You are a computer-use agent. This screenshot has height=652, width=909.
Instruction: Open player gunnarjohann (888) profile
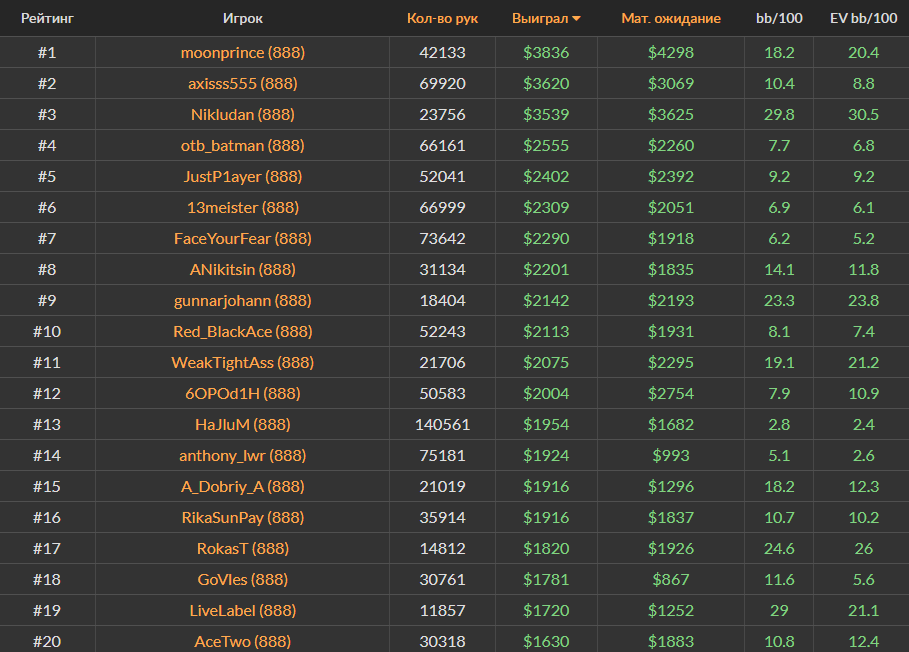243,300
